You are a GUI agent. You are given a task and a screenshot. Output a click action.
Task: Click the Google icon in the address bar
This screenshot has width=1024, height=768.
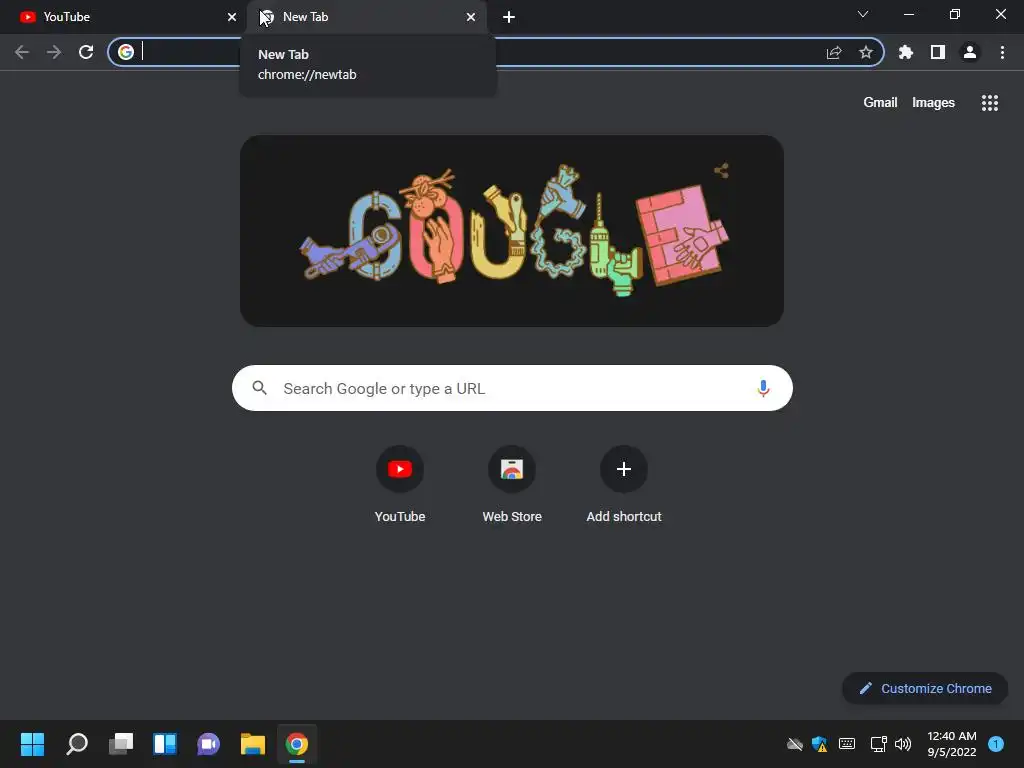click(126, 52)
